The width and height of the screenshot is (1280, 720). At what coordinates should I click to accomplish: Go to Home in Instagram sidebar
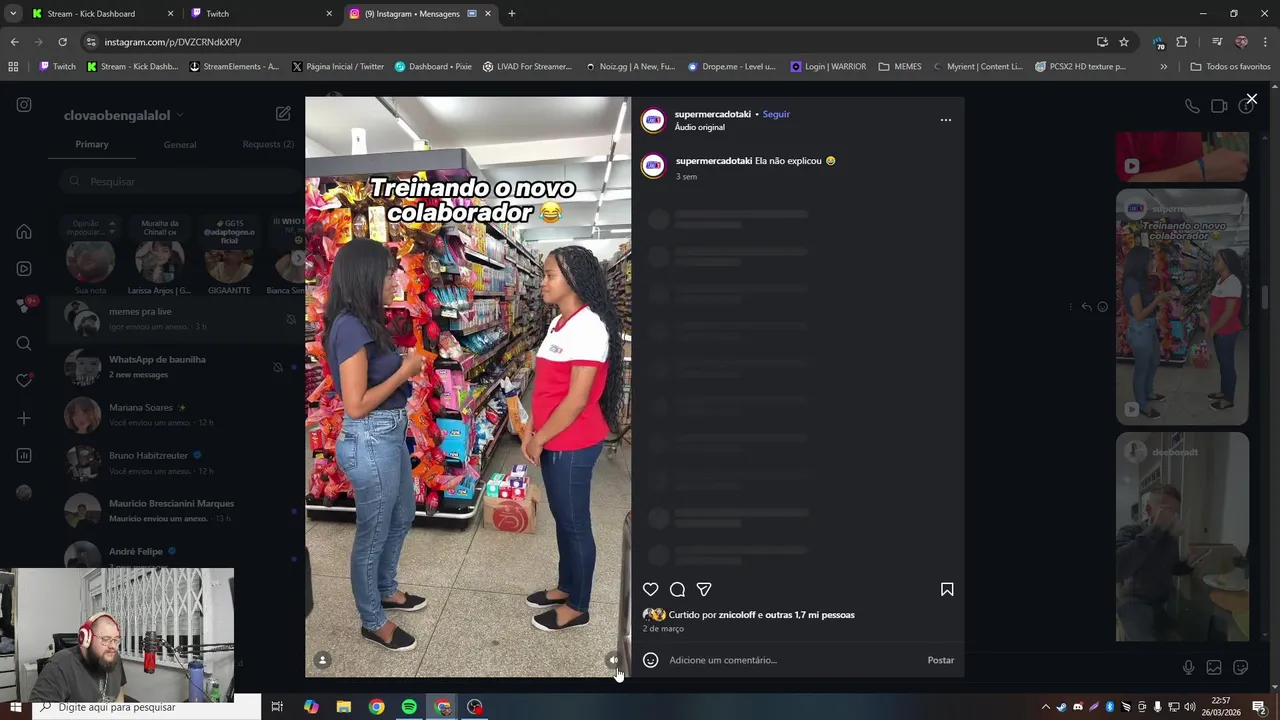point(24,232)
